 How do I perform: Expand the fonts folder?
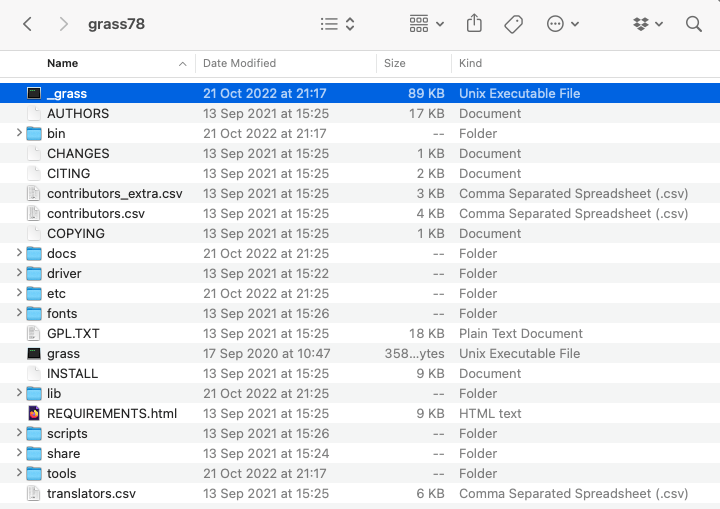click(x=19, y=313)
